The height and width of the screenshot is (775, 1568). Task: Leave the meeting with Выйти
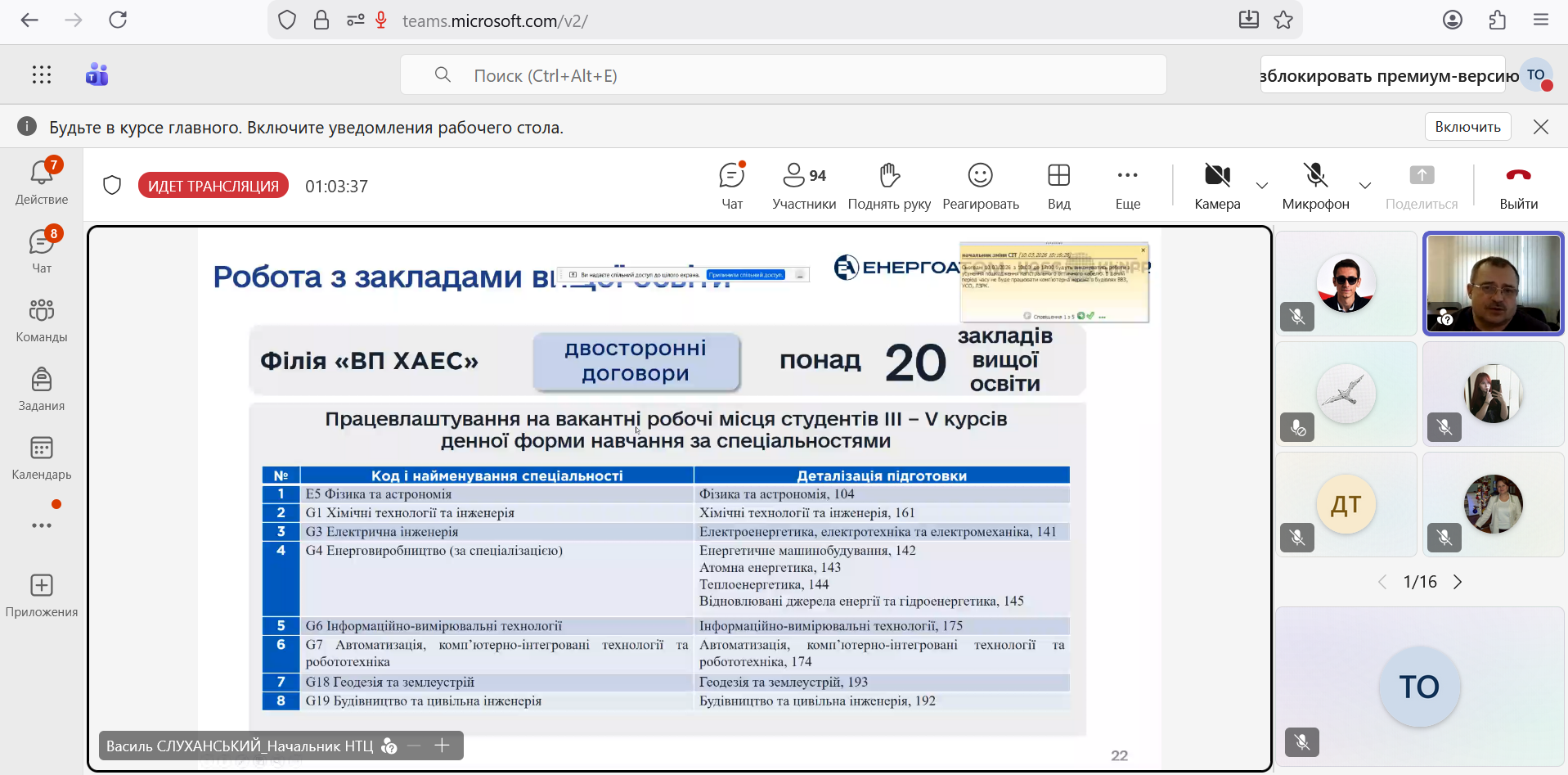click(x=1518, y=186)
